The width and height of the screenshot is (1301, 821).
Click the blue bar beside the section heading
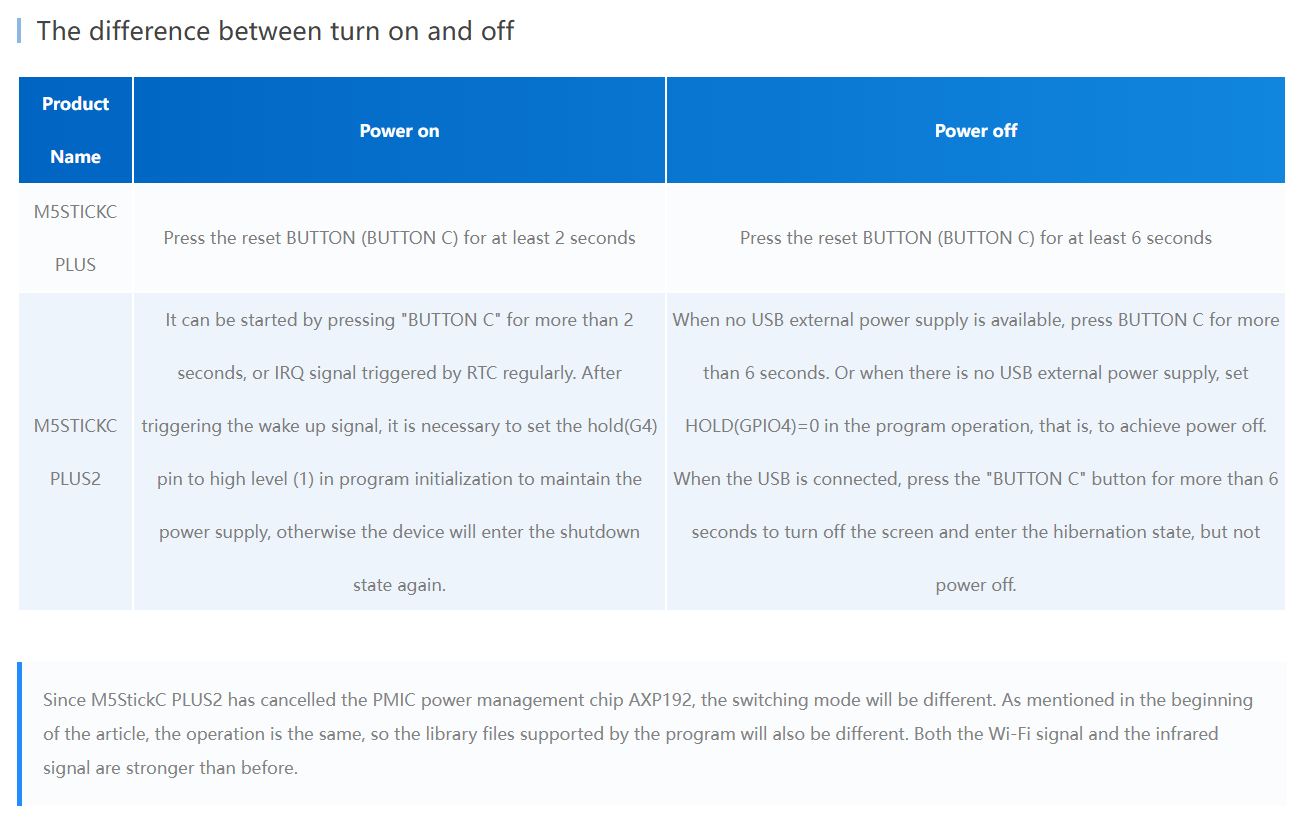(x=19, y=30)
